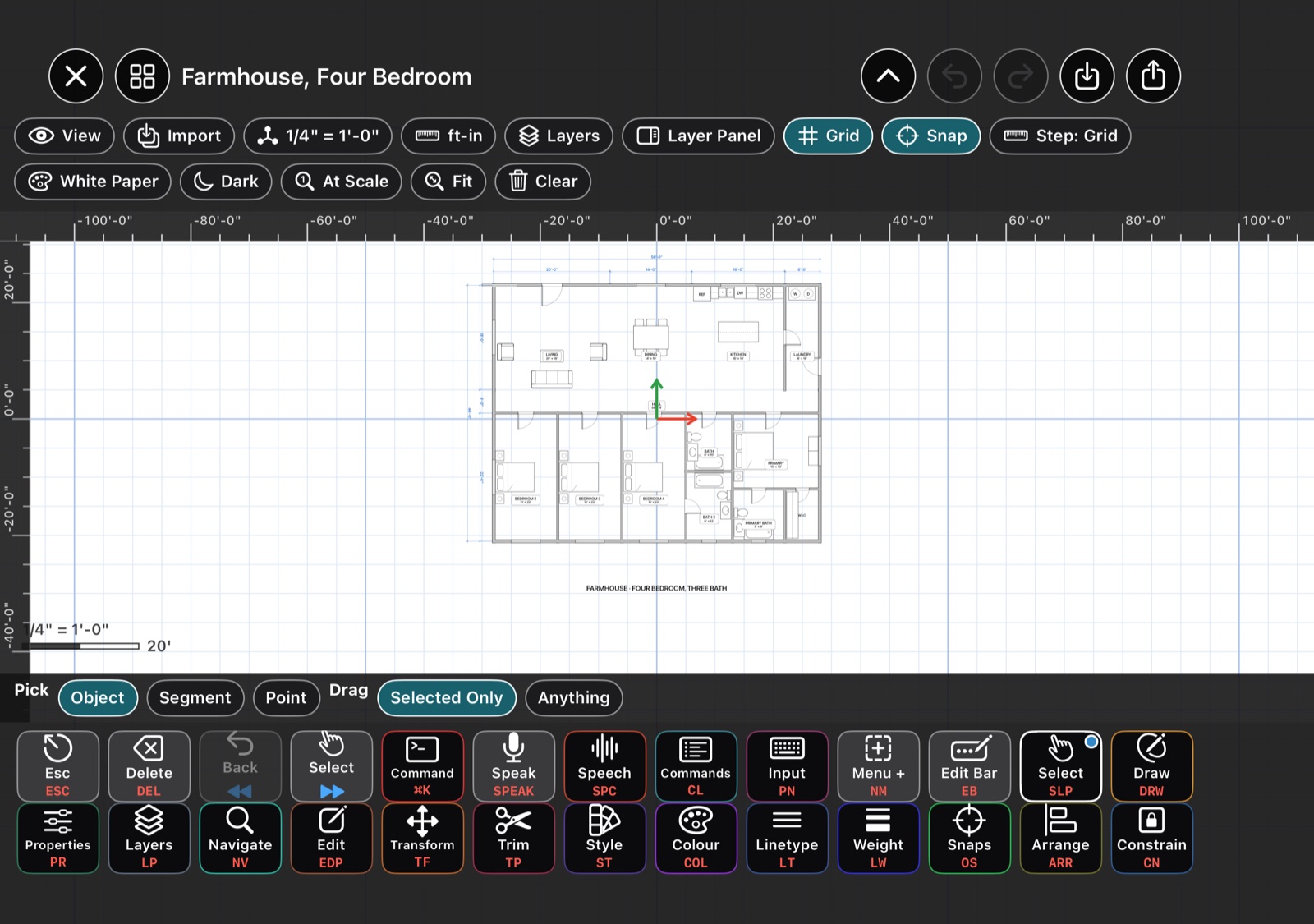Open the Step: Grid setting

[x=1060, y=136]
